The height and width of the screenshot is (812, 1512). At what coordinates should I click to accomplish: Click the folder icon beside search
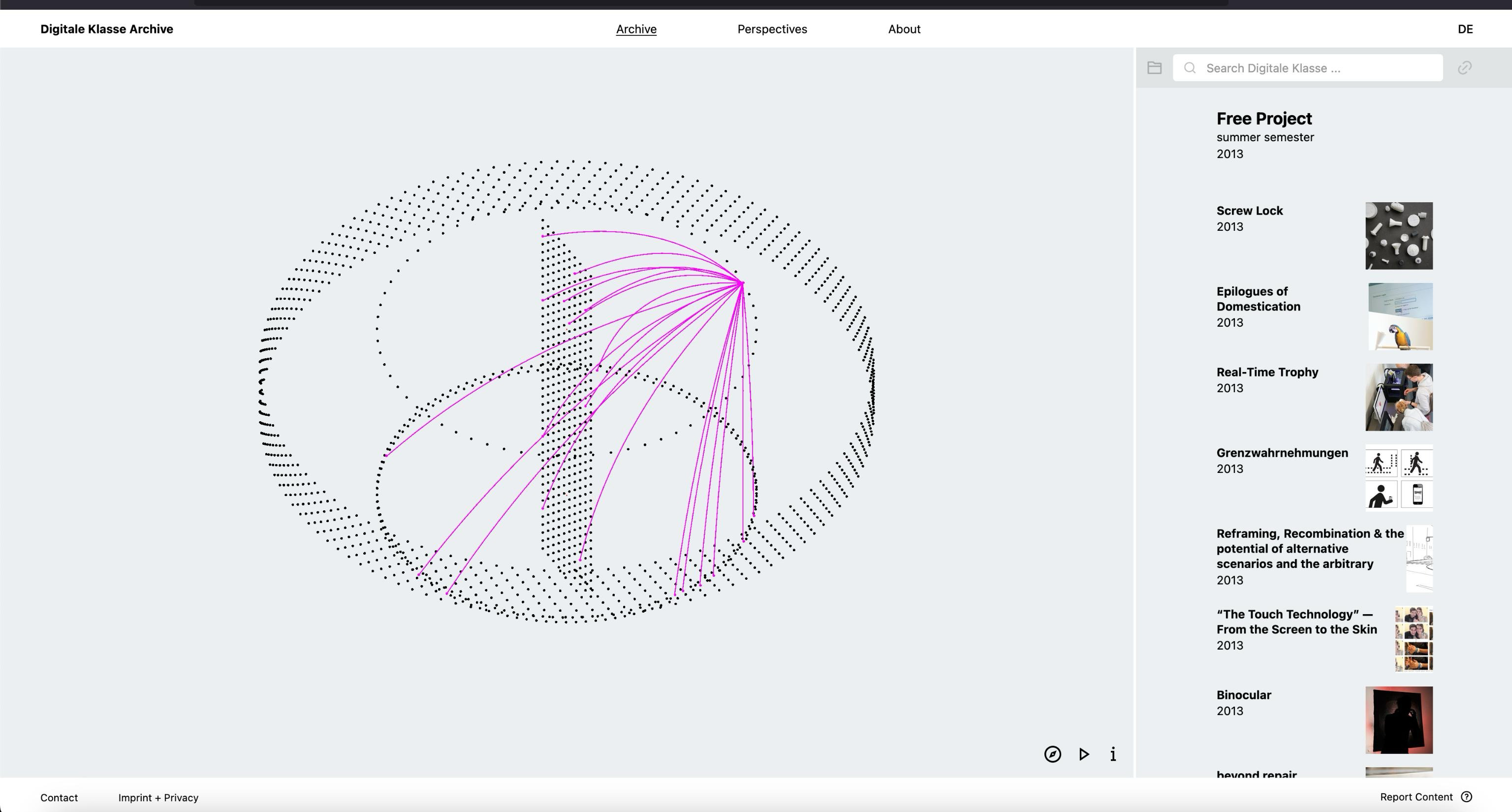pos(1155,68)
